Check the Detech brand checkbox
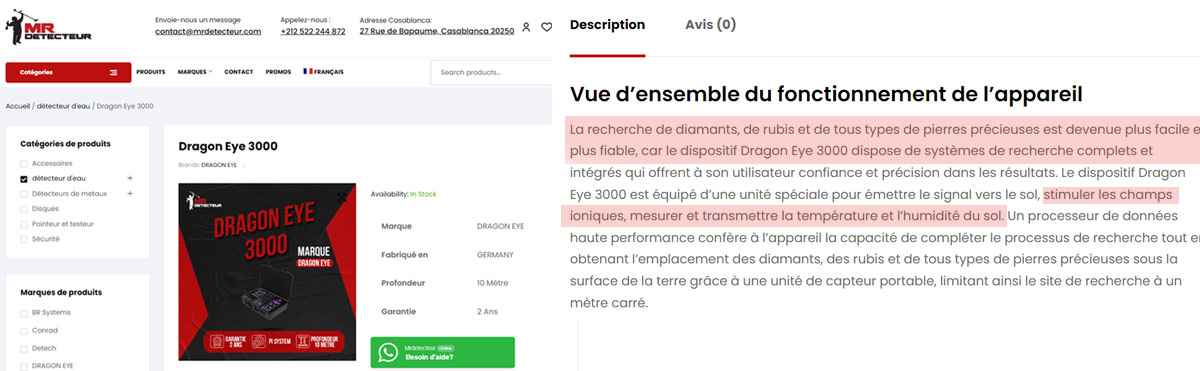This screenshot has height=371, width=1200. 25,348
